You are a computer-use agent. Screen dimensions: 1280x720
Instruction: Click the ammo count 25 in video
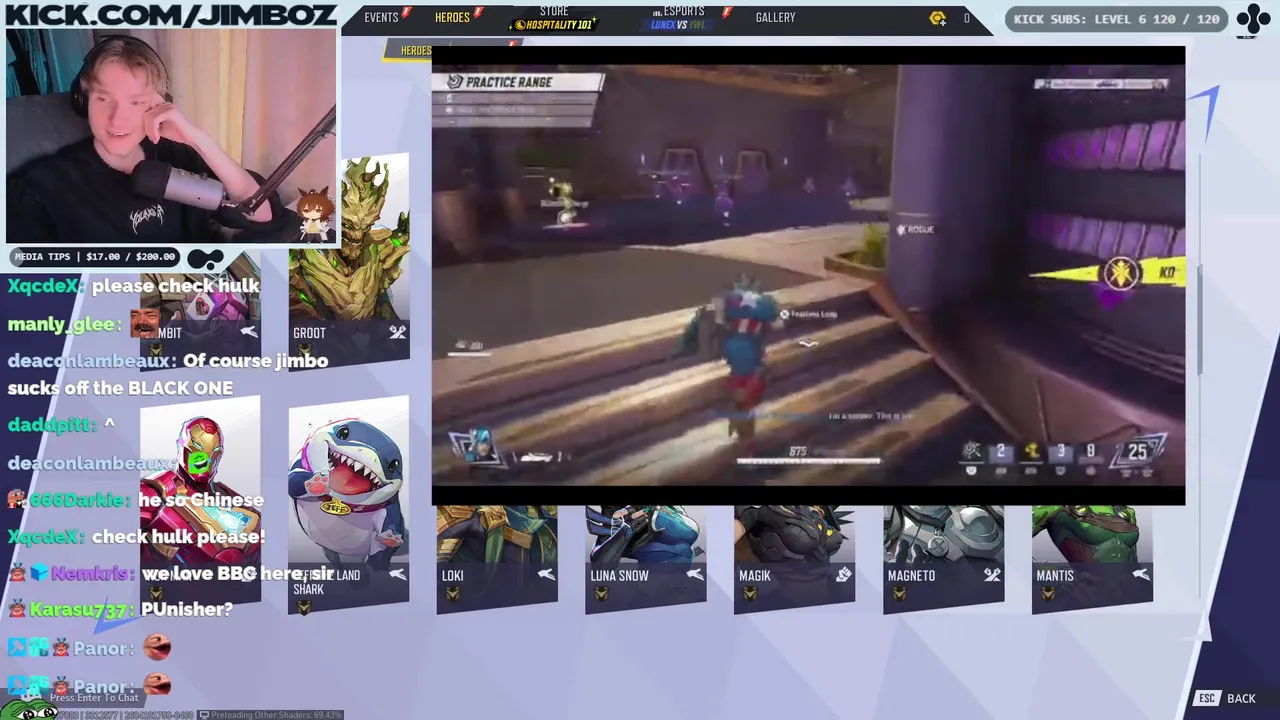(x=1137, y=452)
